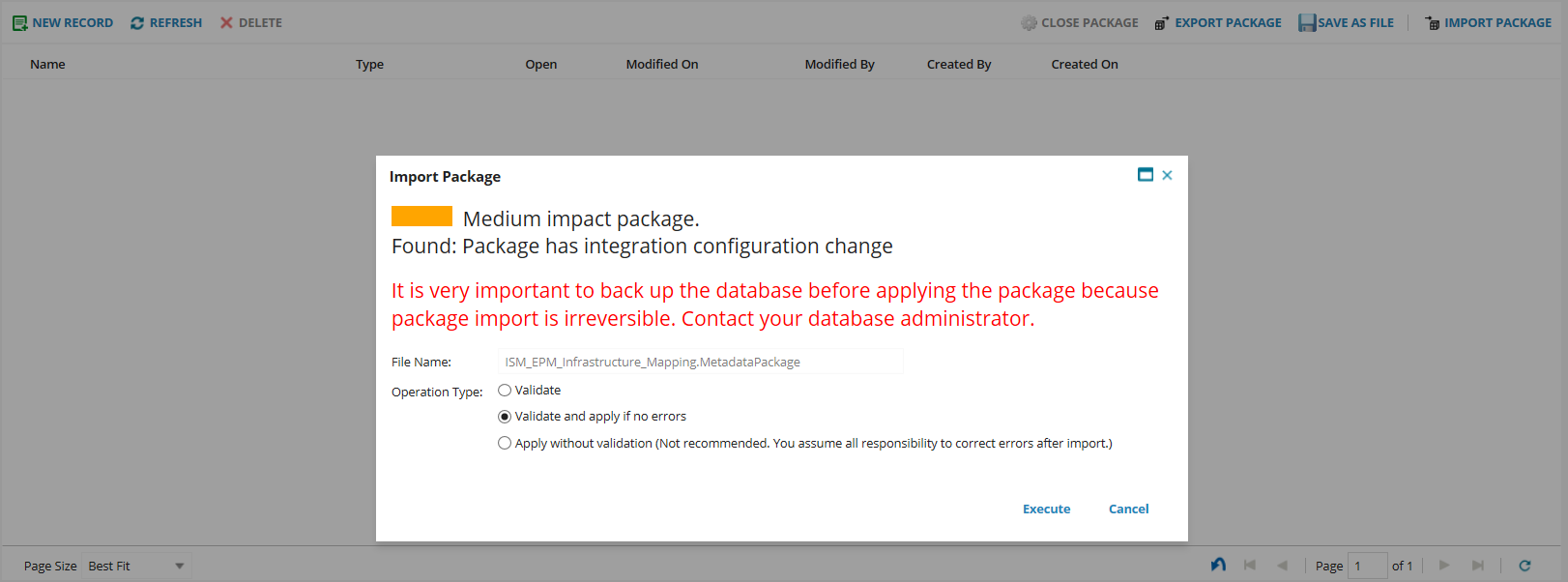Choose Validate and apply if no errors
The width and height of the screenshot is (1568, 582).
click(x=505, y=417)
